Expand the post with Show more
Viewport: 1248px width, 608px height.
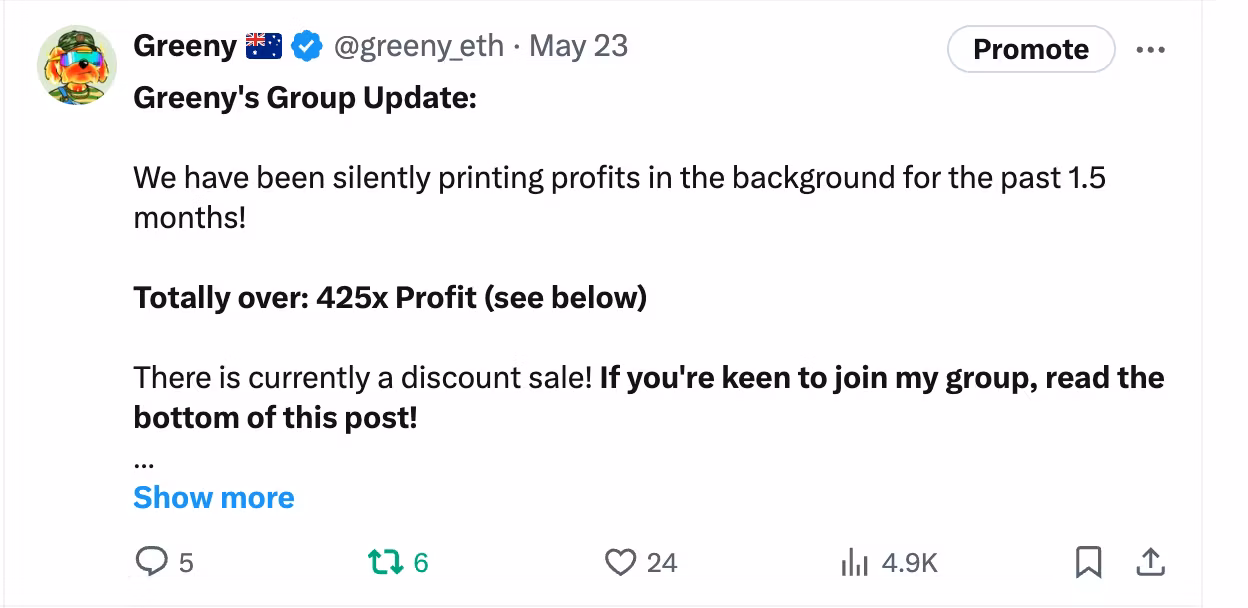(214, 498)
